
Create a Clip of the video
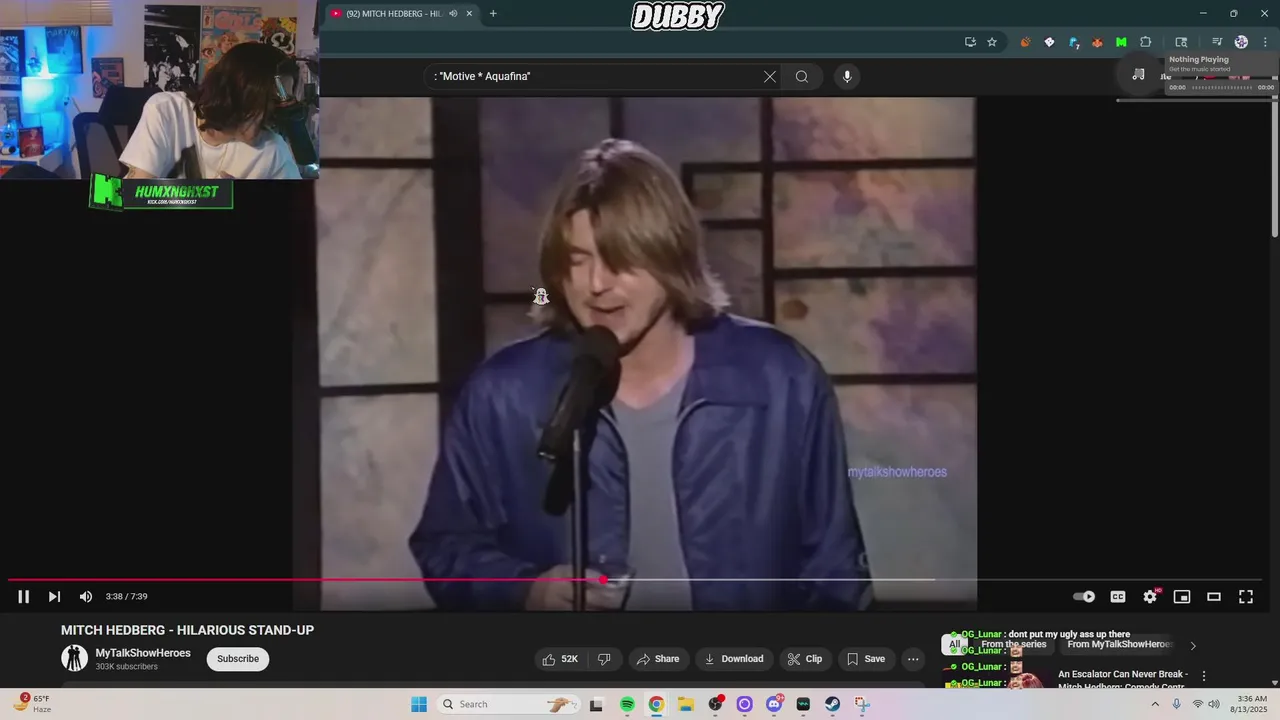[805, 659]
